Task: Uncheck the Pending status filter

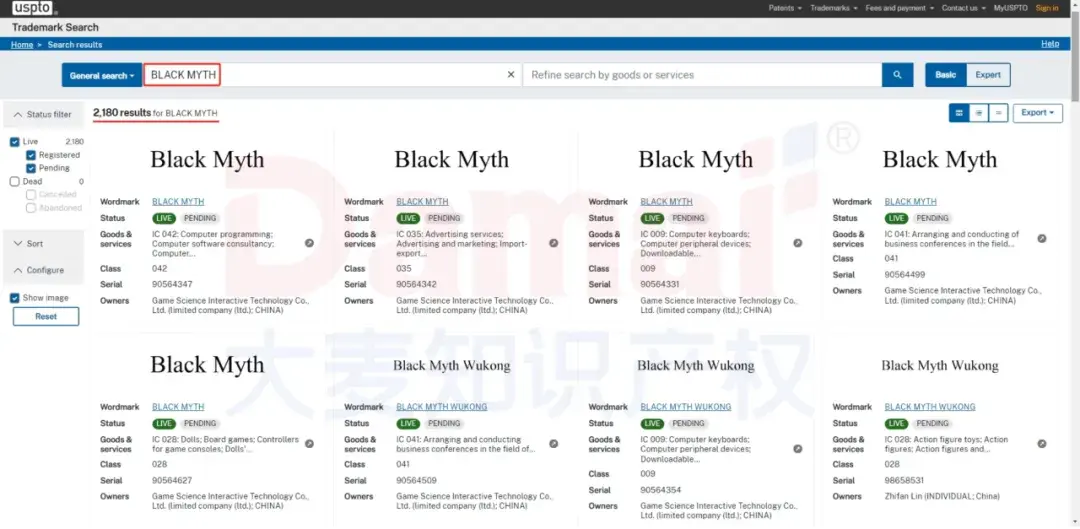Action: [x=31, y=168]
